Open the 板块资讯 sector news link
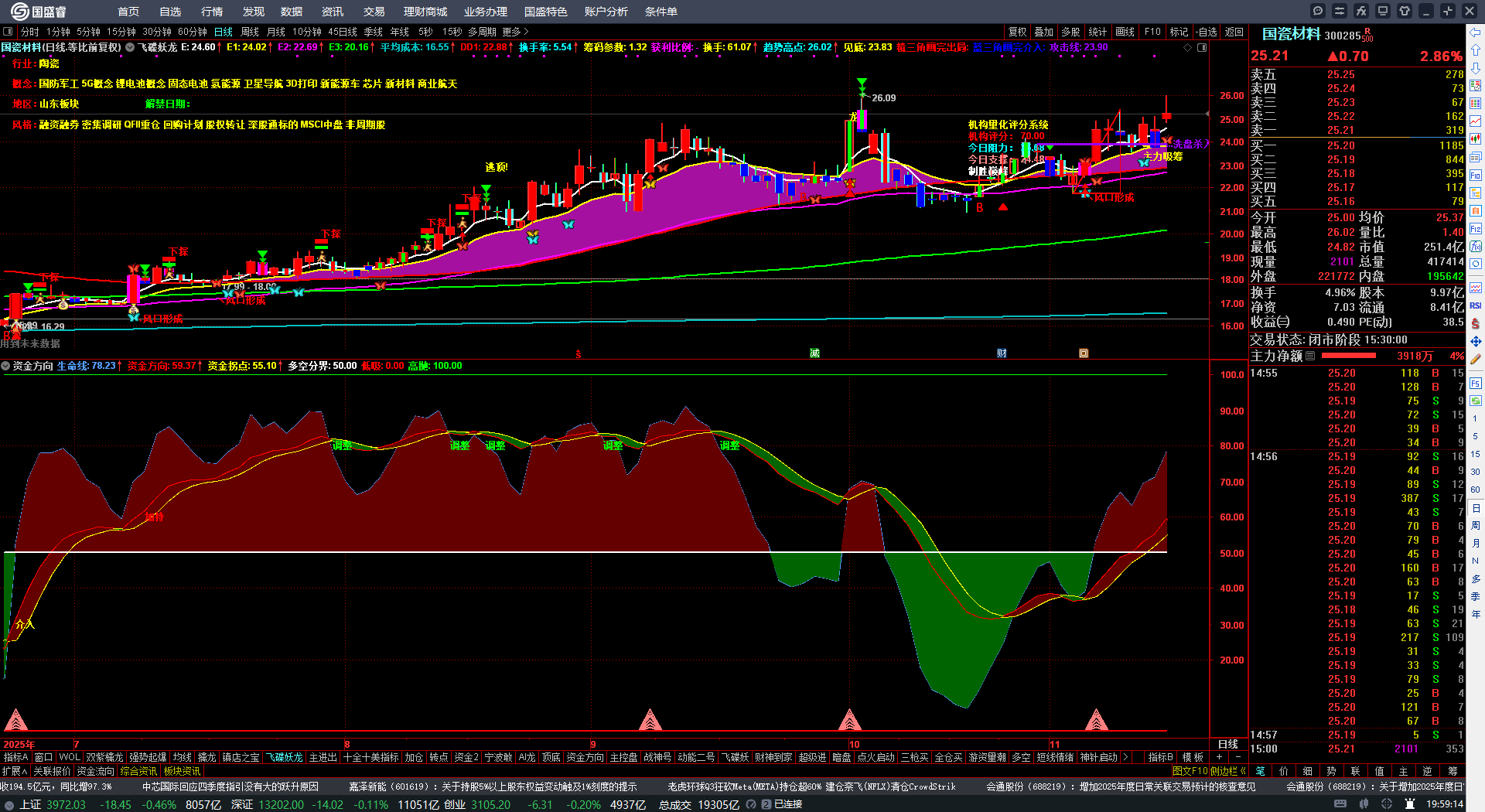1485x812 pixels. pos(182,771)
